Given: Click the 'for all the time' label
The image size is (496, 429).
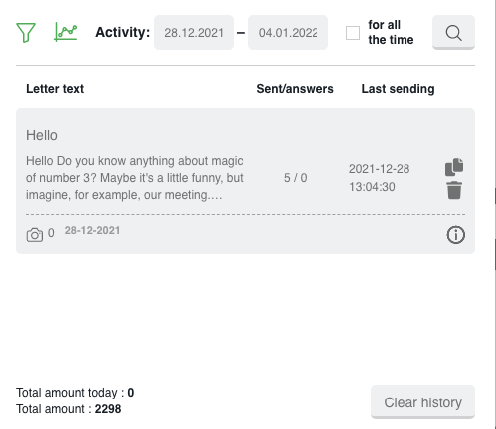Looking at the screenshot, I should (391, 32).
